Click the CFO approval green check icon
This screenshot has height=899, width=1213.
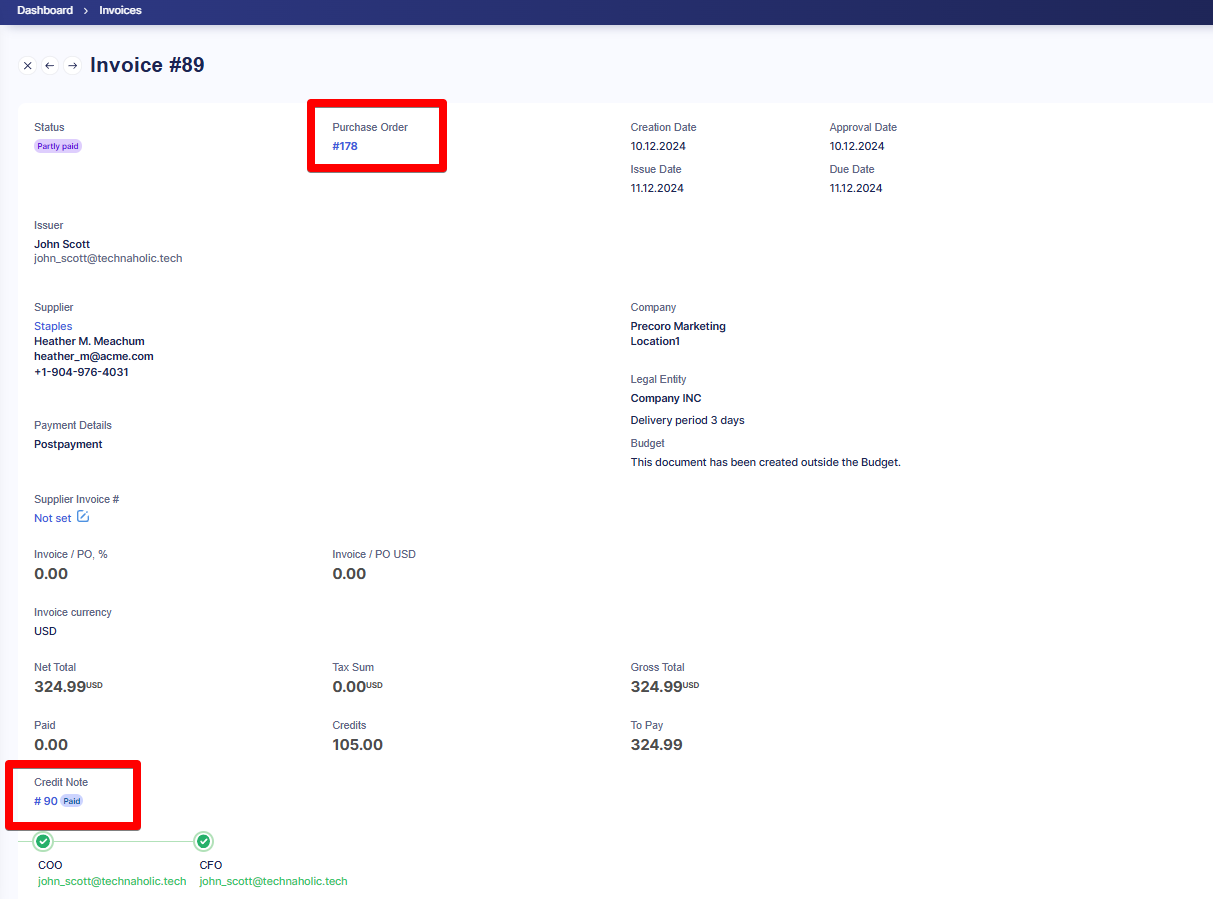pyautogui.click(x=204, y=841)
